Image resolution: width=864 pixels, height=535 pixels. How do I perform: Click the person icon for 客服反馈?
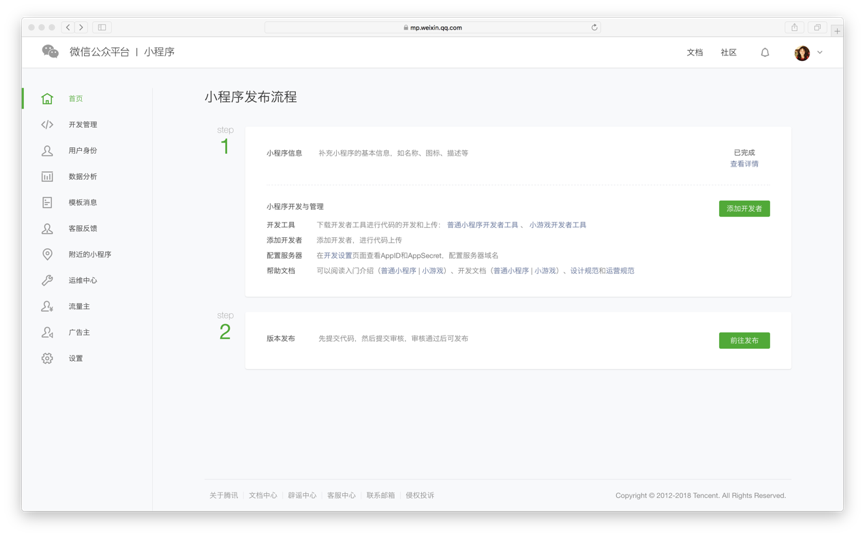47,228
